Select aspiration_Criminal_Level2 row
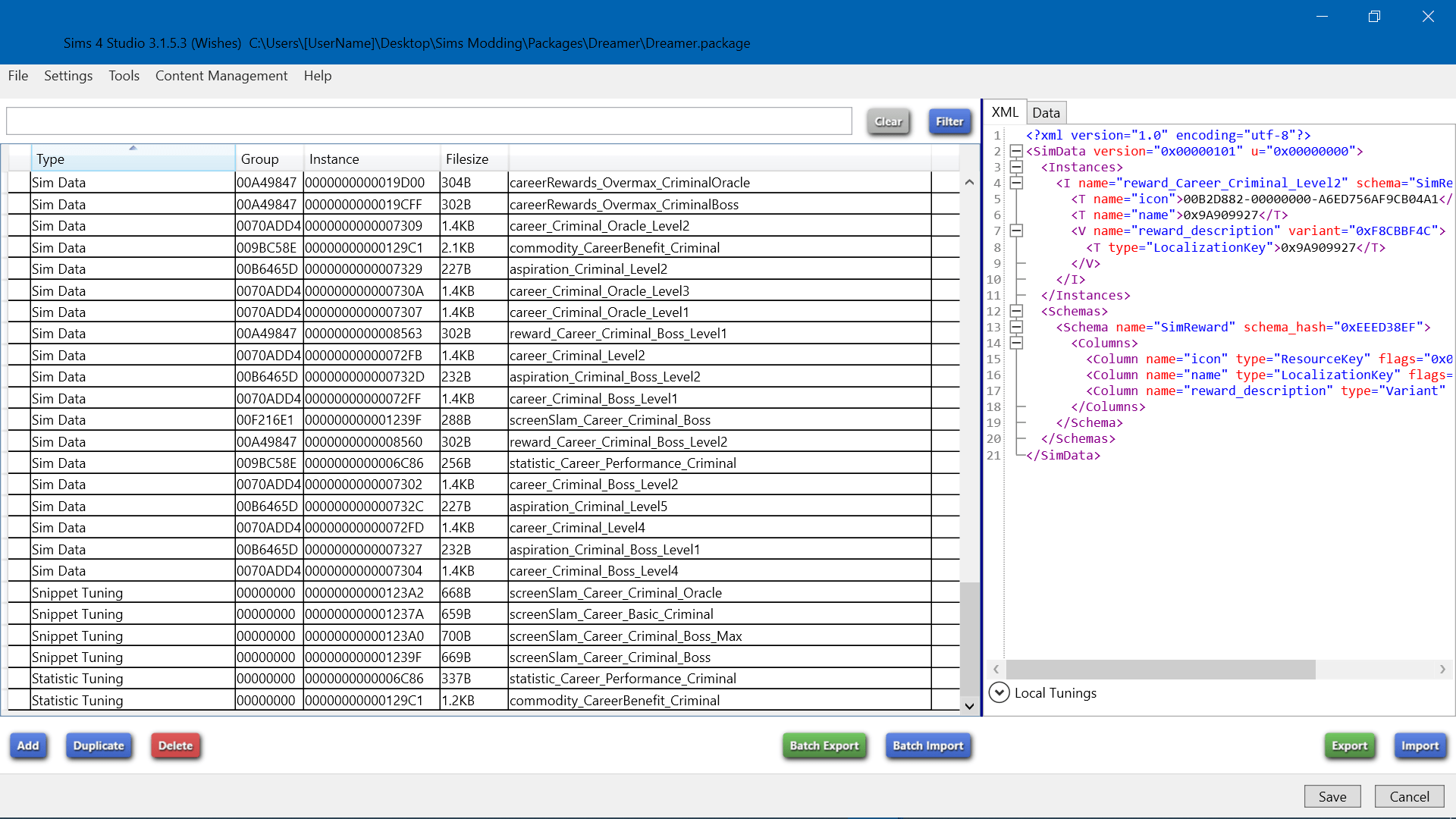The height and width of the screenshot is (819, 1456). tap(484, 268)
